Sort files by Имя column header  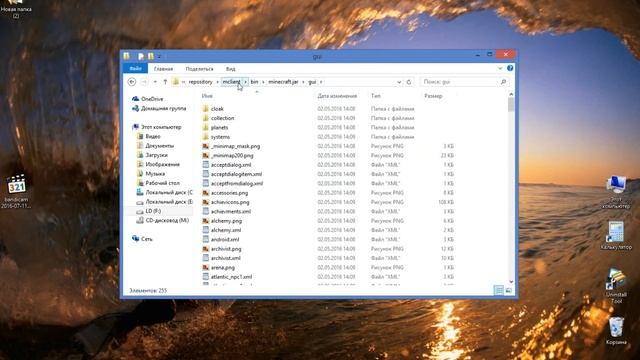207,96
